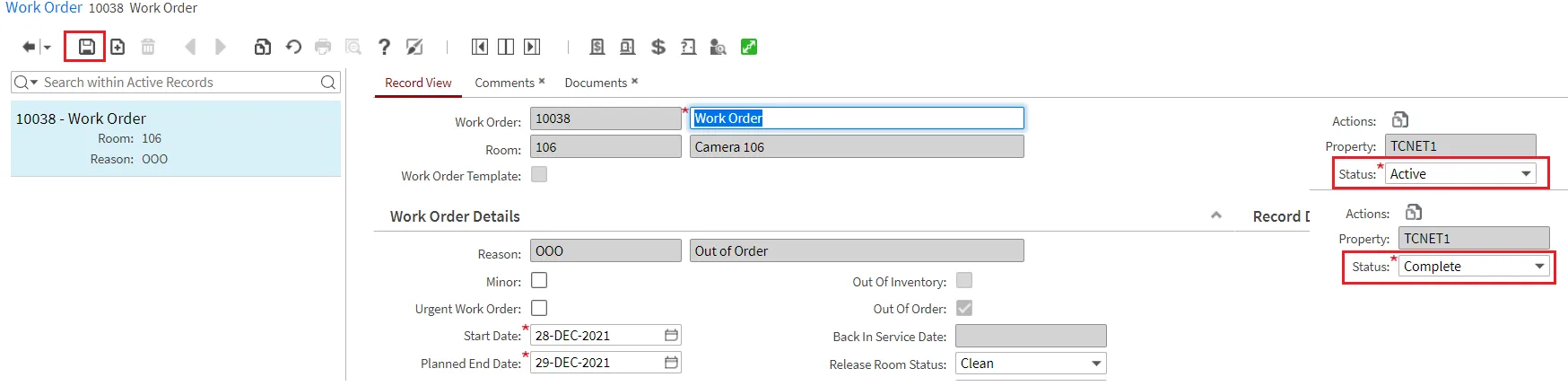Screen dimensions: 1568x386
Task: Click the New record icon
Action: coord(118,47)
